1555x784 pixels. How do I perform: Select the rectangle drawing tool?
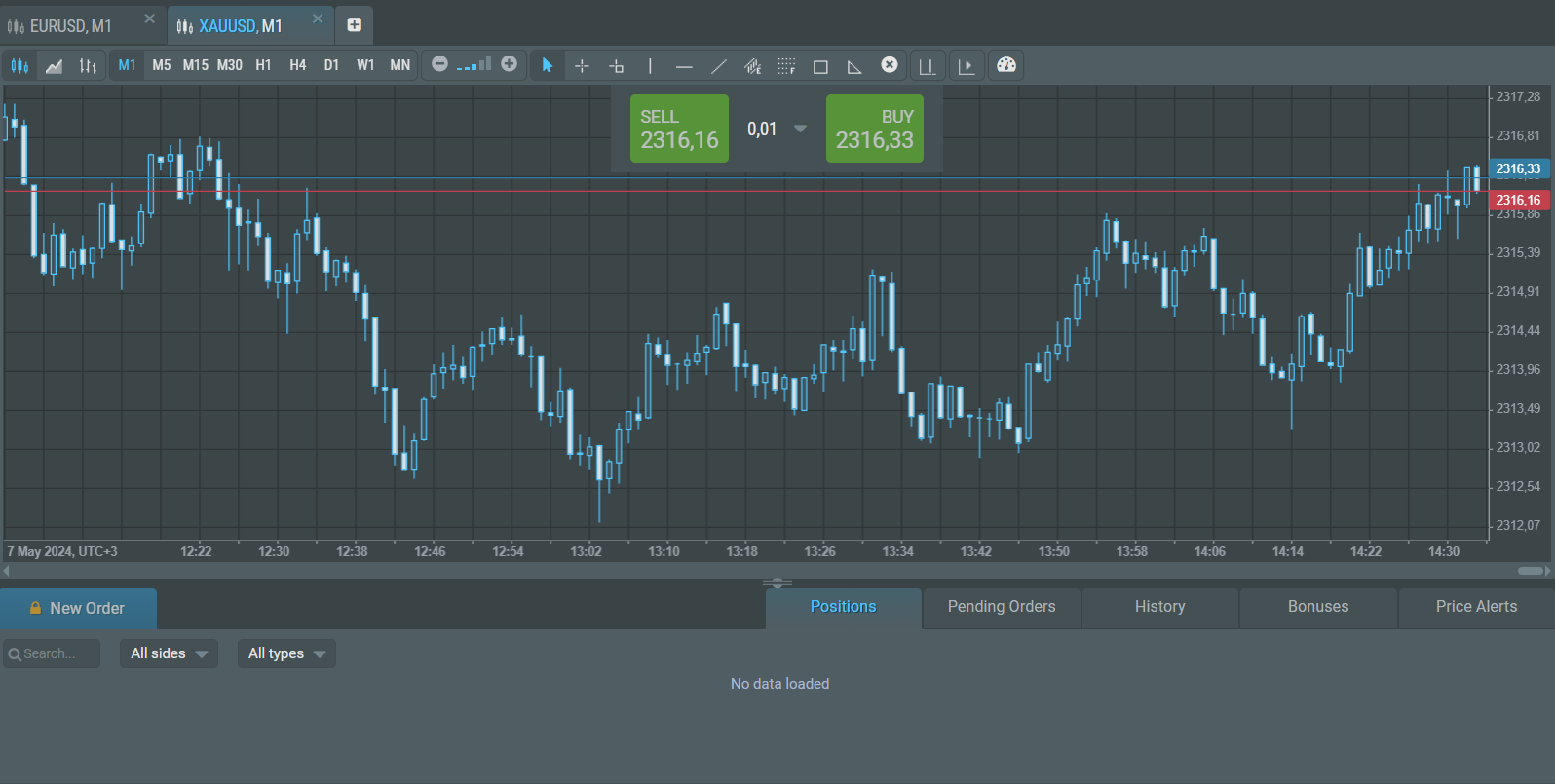pyautogui.click(x=820, y=65)
